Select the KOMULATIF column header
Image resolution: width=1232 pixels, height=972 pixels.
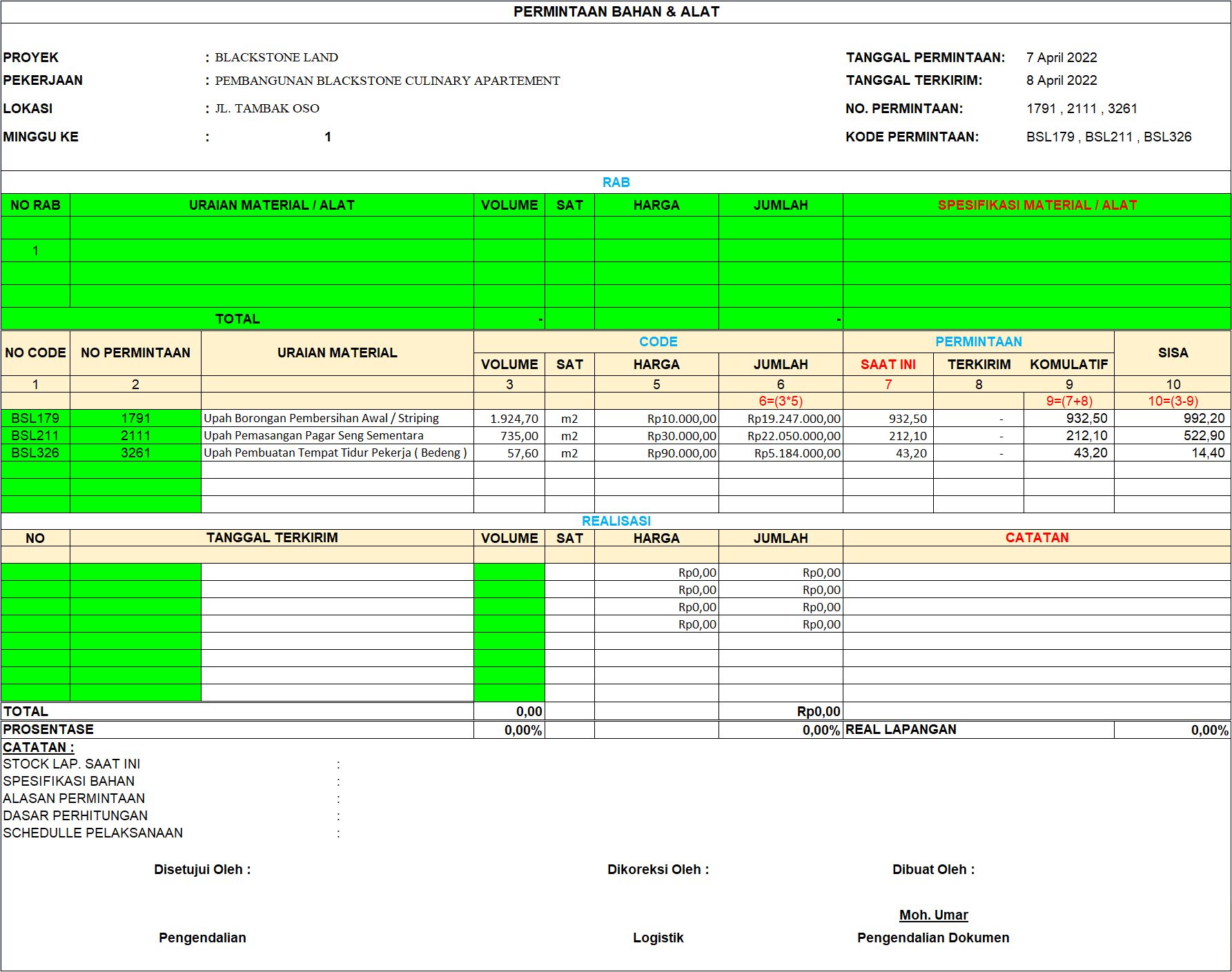click(1069, 364)
